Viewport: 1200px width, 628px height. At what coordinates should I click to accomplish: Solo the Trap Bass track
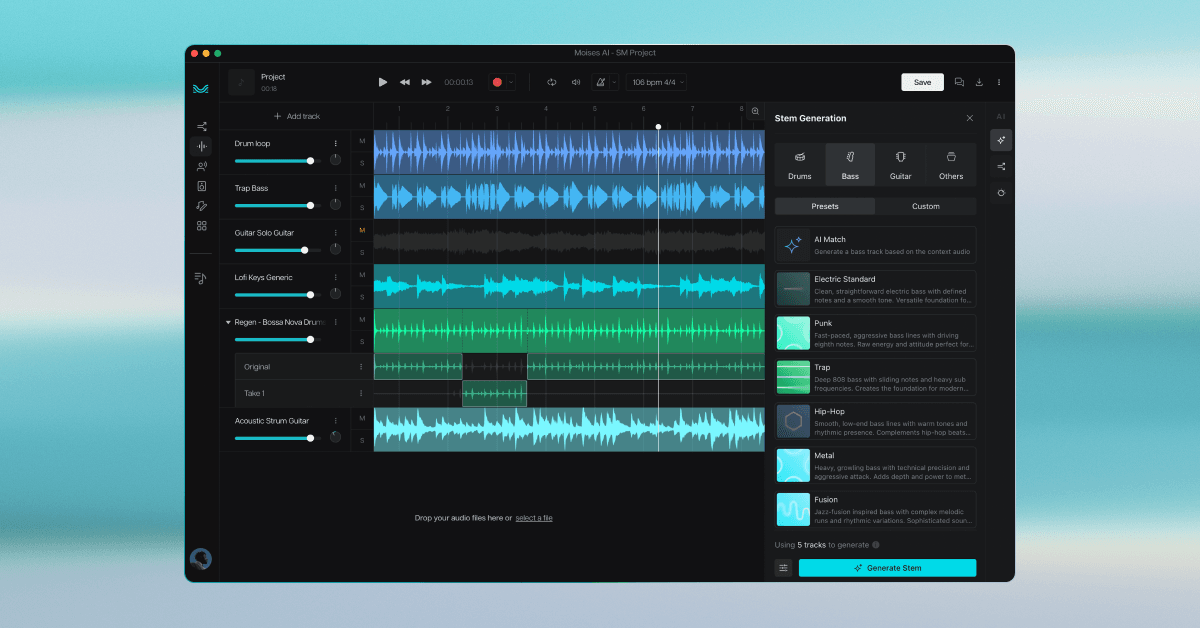(x=362, y=209)
